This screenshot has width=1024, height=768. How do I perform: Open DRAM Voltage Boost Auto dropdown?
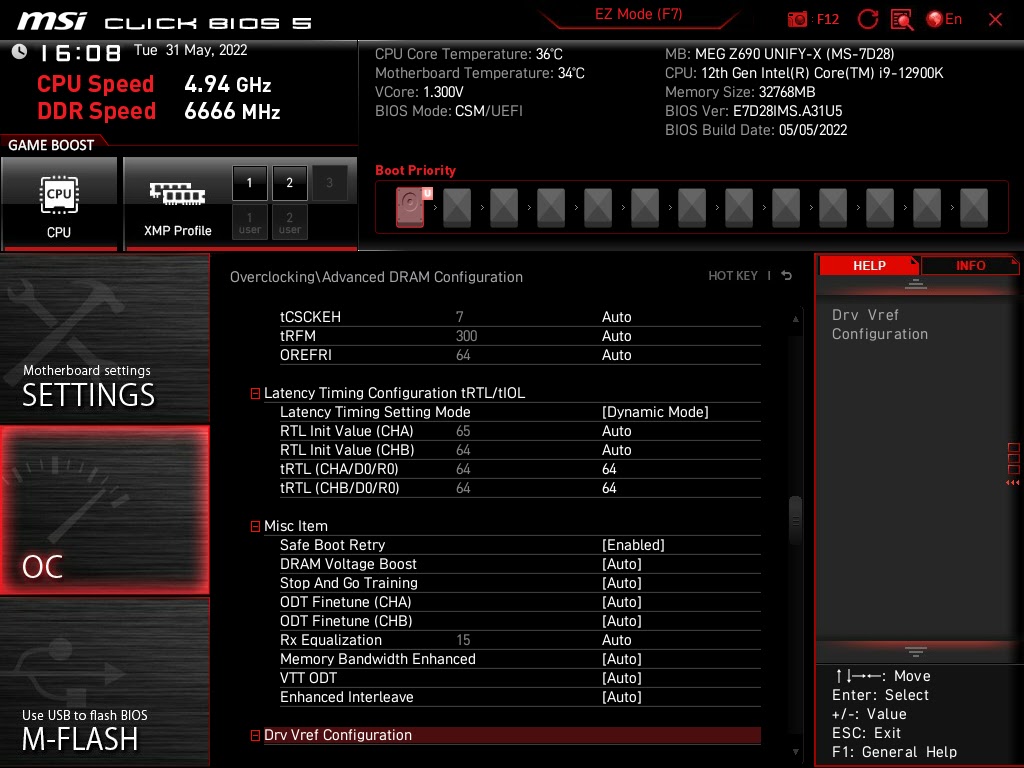622,564
